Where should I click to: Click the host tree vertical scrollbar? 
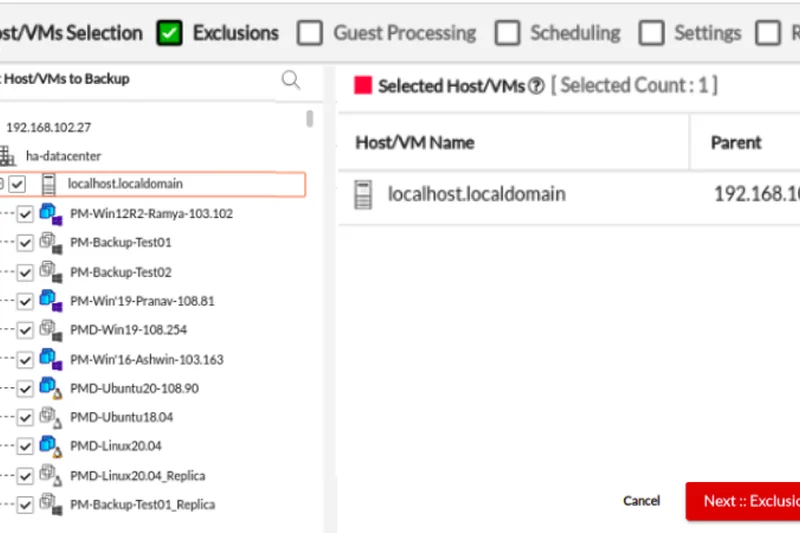[310, 120]
